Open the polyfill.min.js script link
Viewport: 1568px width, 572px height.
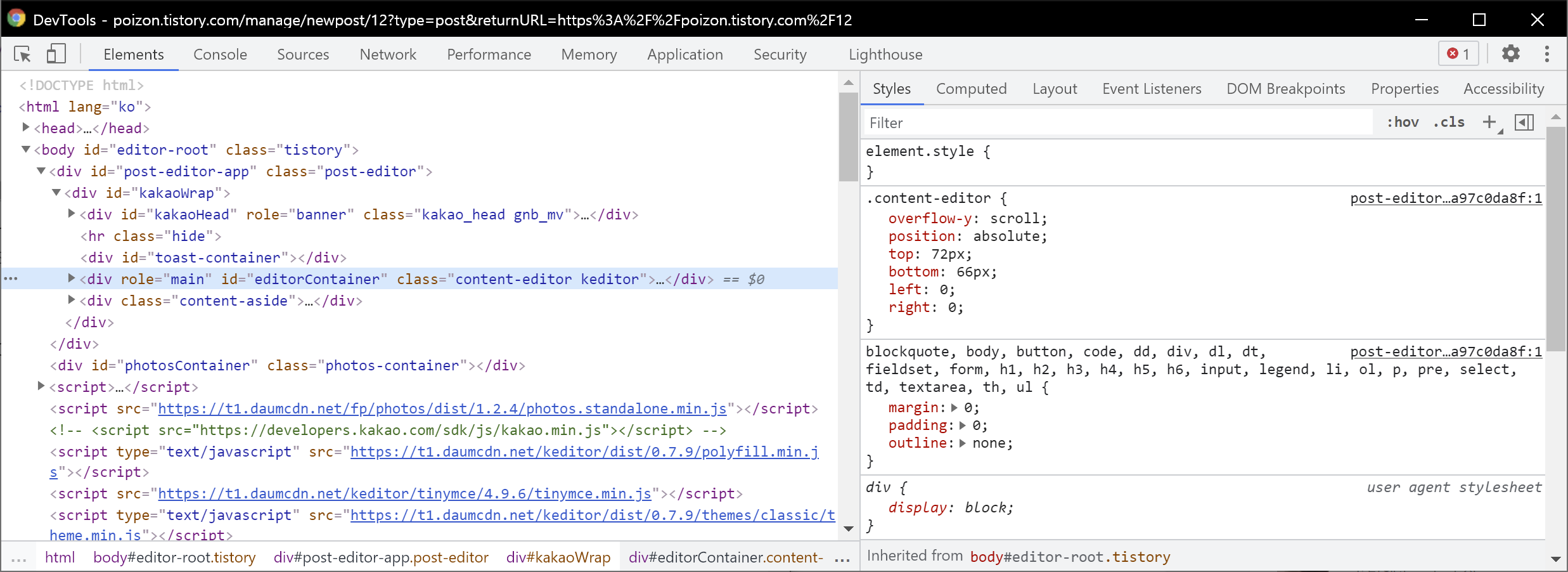click(x=584, y=452)
